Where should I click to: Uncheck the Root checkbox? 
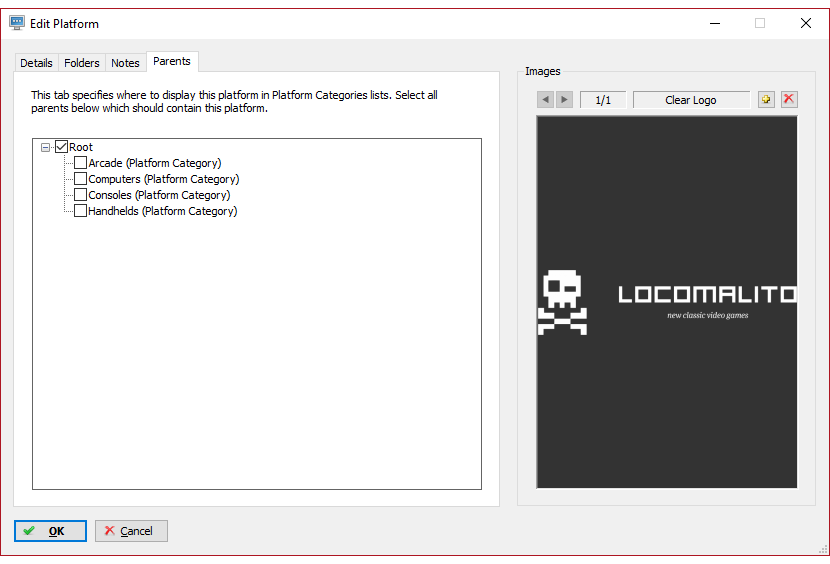coord(61,147)
